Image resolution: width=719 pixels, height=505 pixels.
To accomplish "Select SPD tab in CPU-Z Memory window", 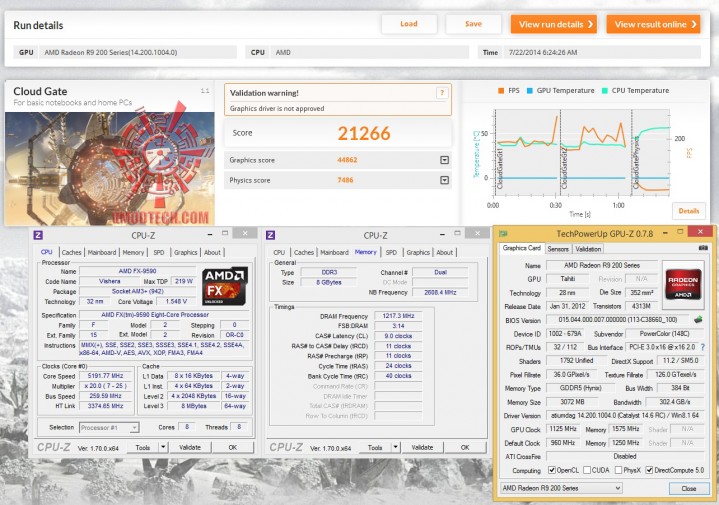I will click(391, 252).
